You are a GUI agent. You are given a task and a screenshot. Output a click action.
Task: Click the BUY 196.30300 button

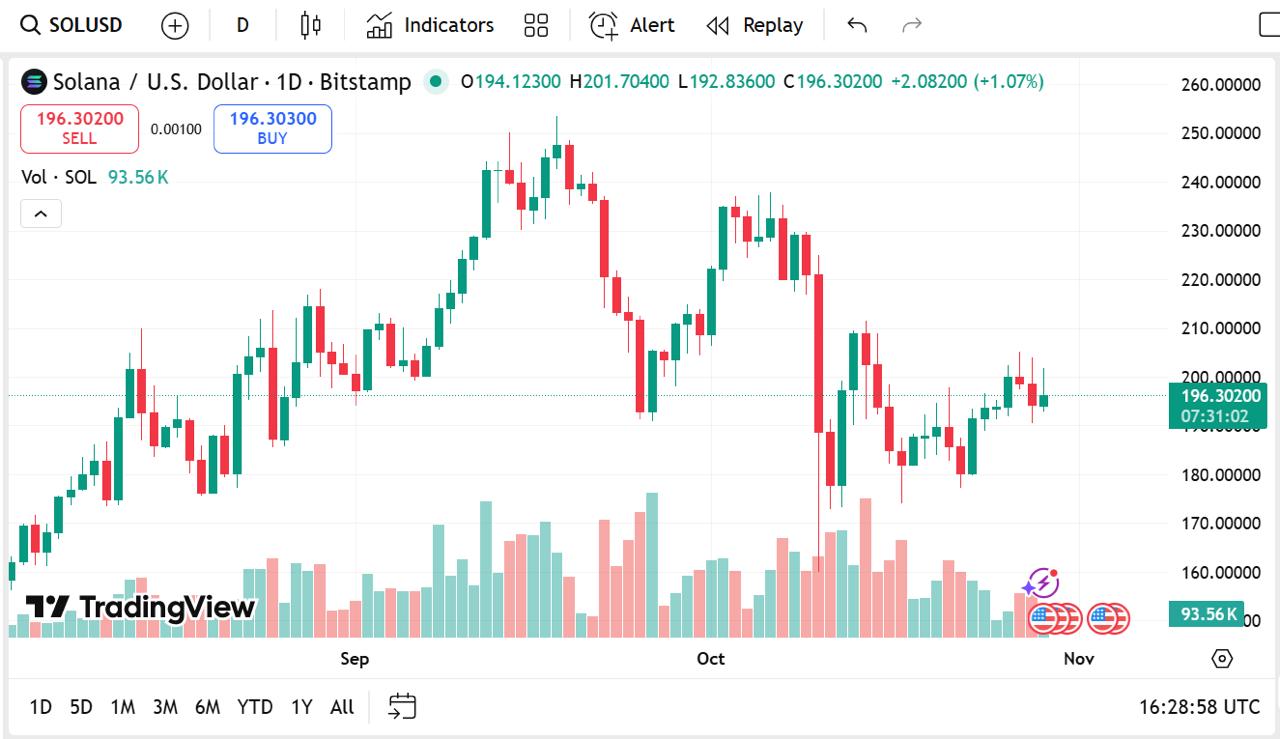(x=272, y=128)
